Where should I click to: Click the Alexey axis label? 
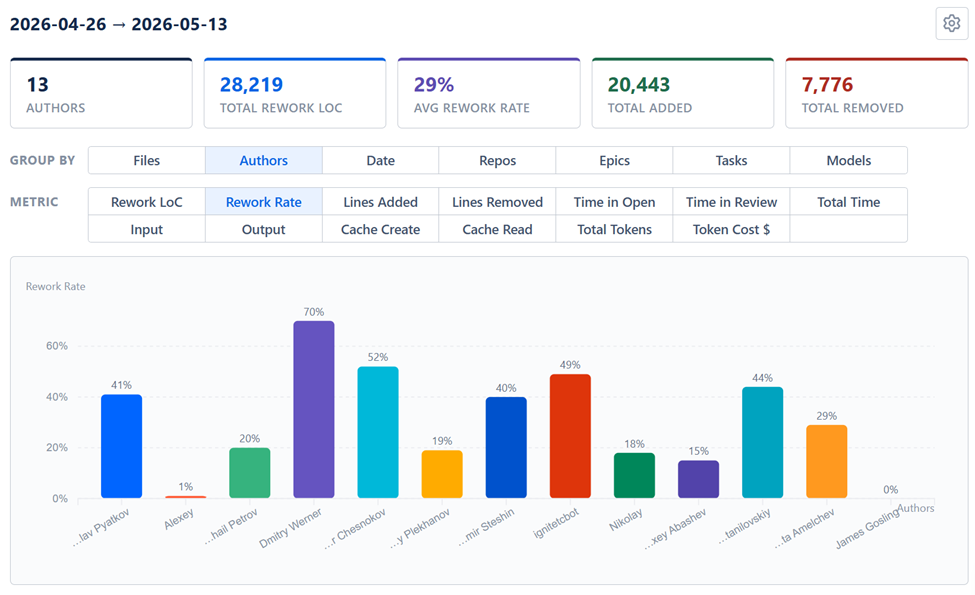point(179,519)
